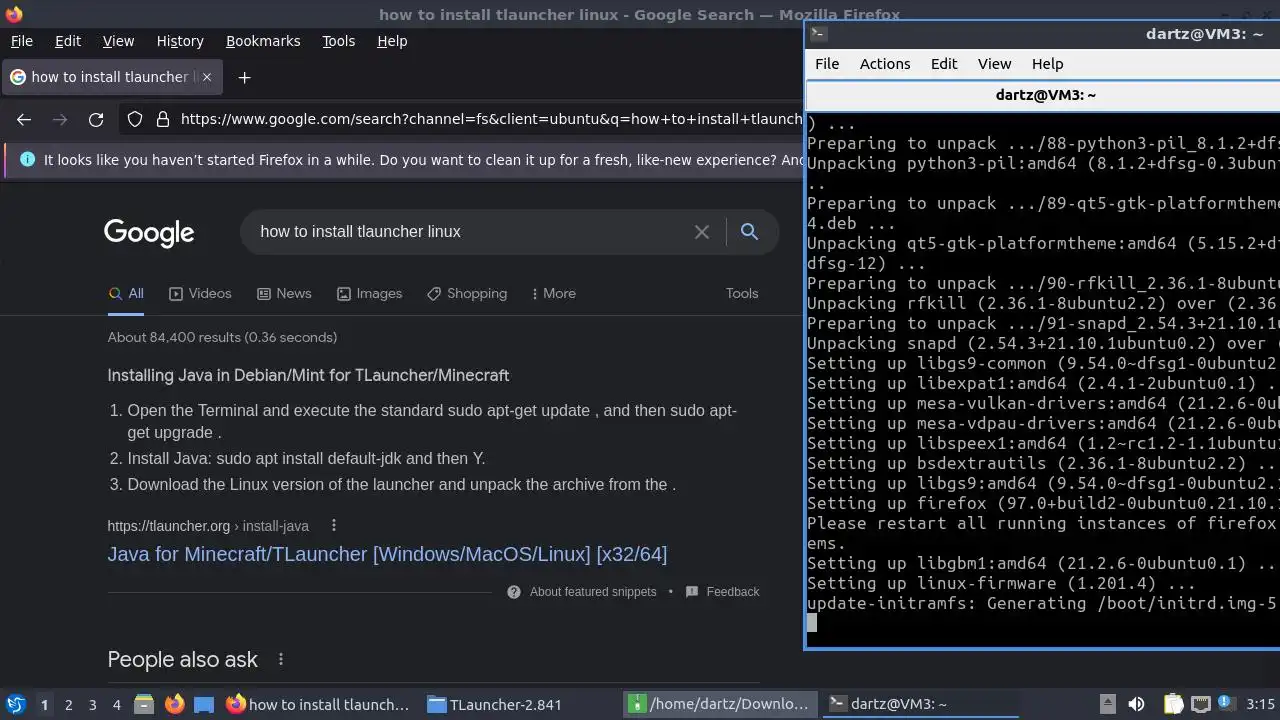
Task: Activate /home/dartz/Downloads window in taskbar
Action: [x=718, y=704]
